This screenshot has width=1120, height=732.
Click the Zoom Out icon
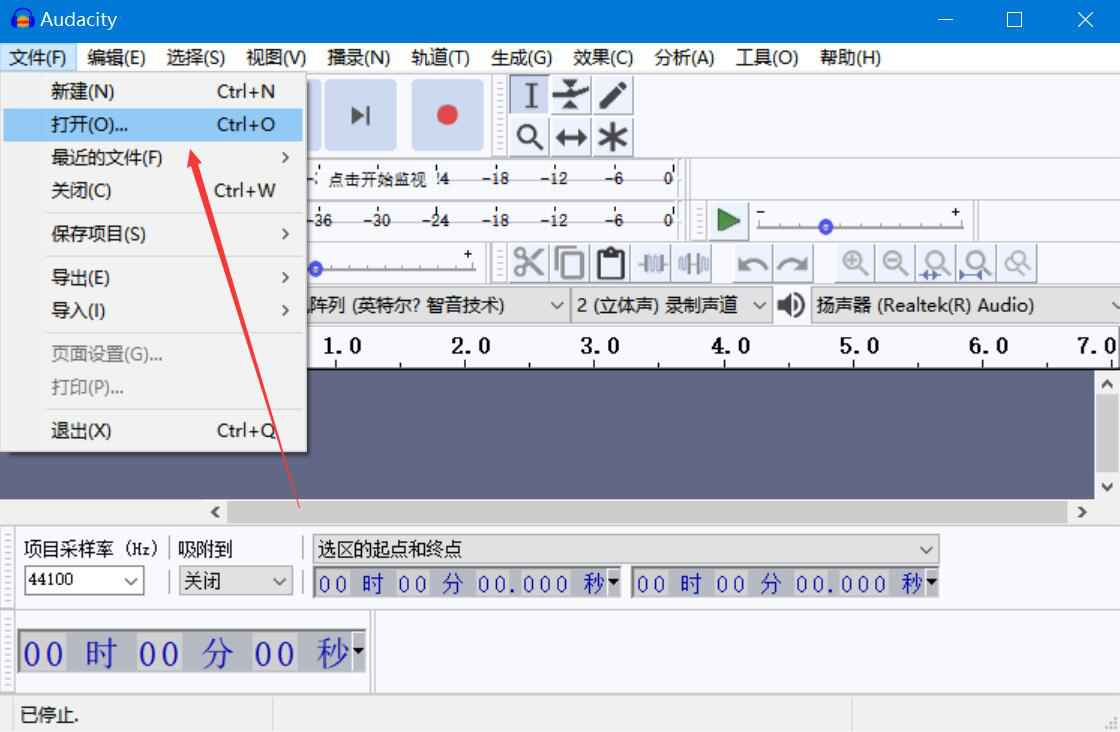[895, 263]
